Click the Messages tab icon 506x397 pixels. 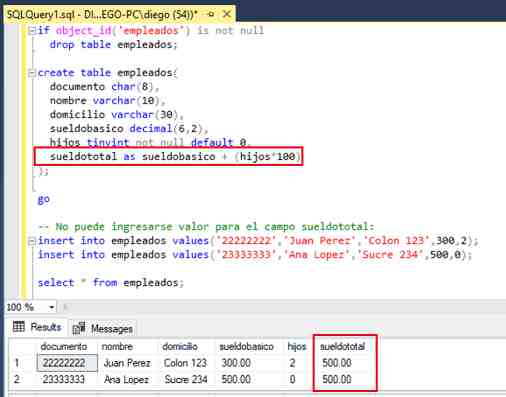coord(79,328)
